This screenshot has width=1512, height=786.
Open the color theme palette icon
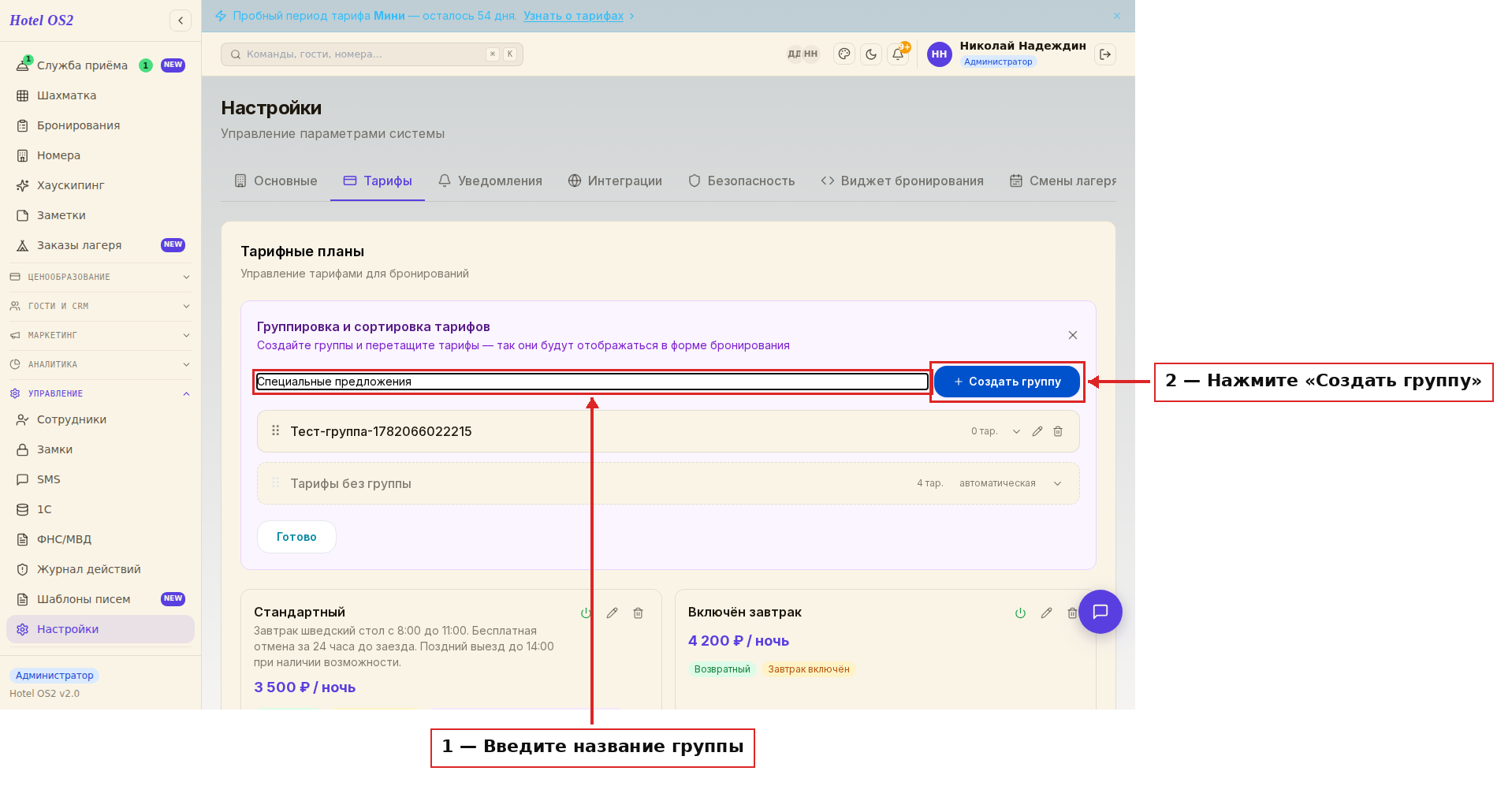(x=844, y=54)
